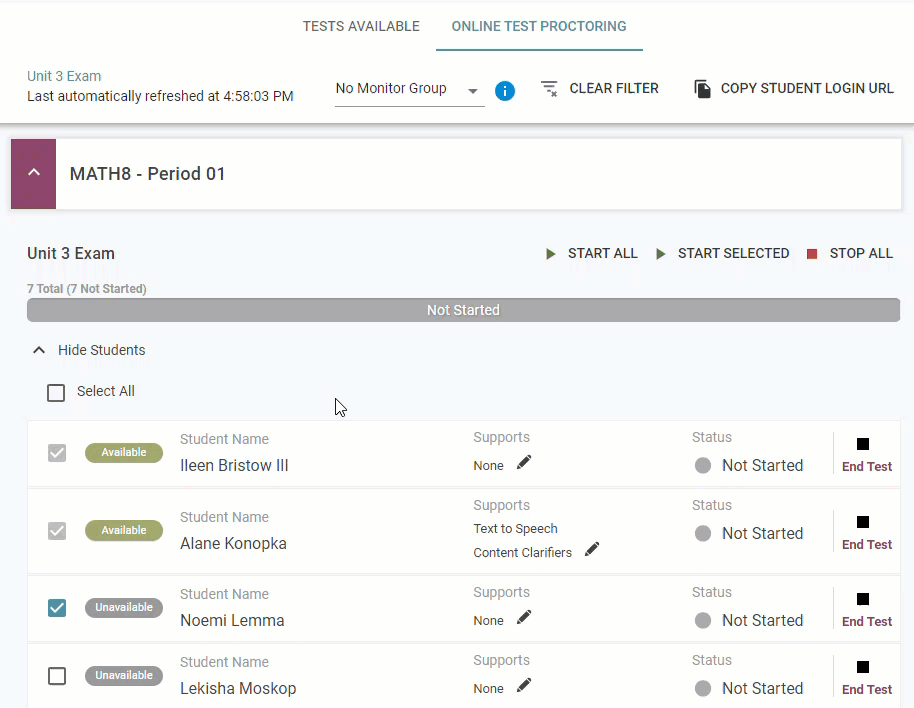End test for Alane Konopka
The height and width of the screenshot is (708, 914).
865,532
